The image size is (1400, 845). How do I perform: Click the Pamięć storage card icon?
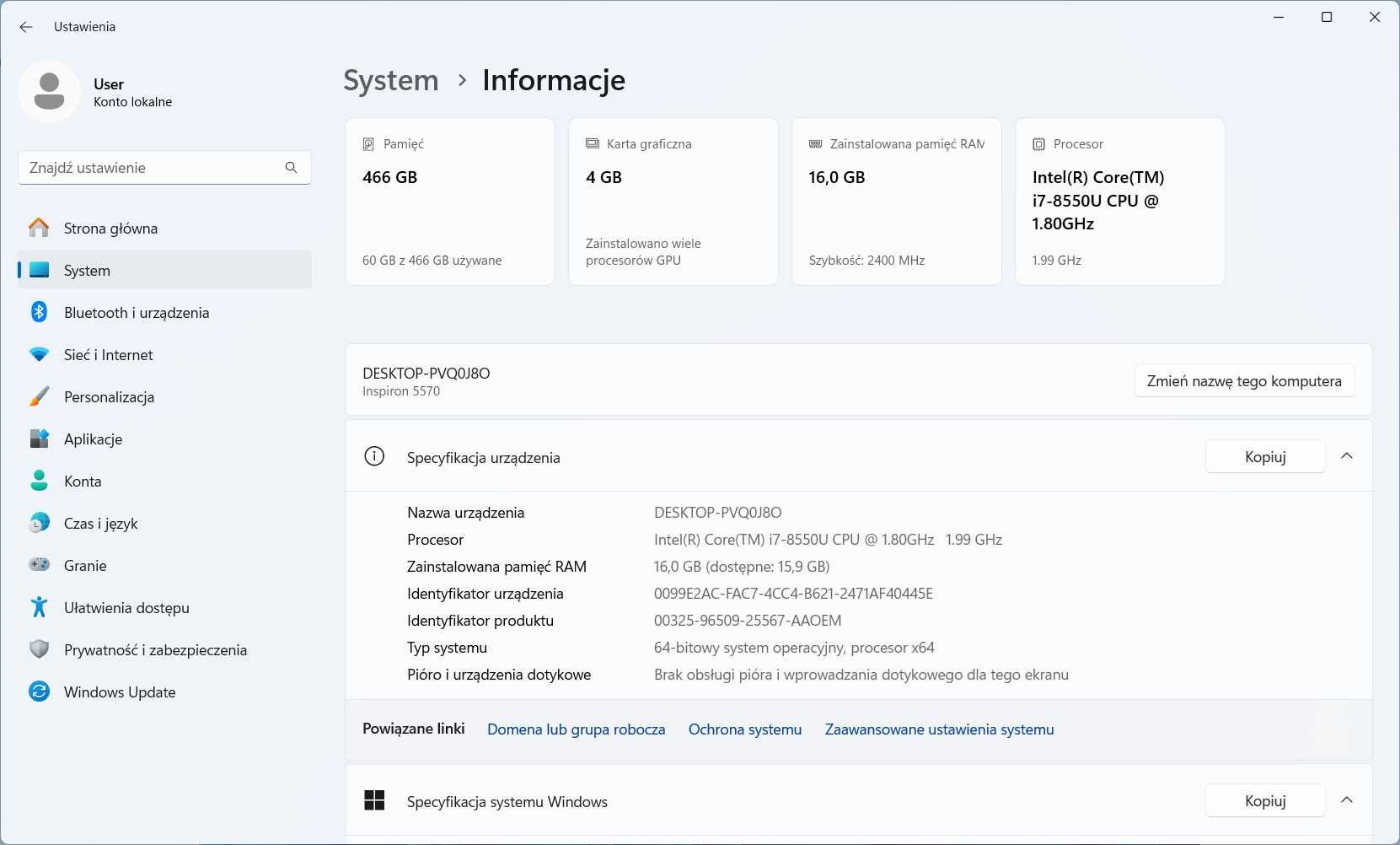point(368,144)
